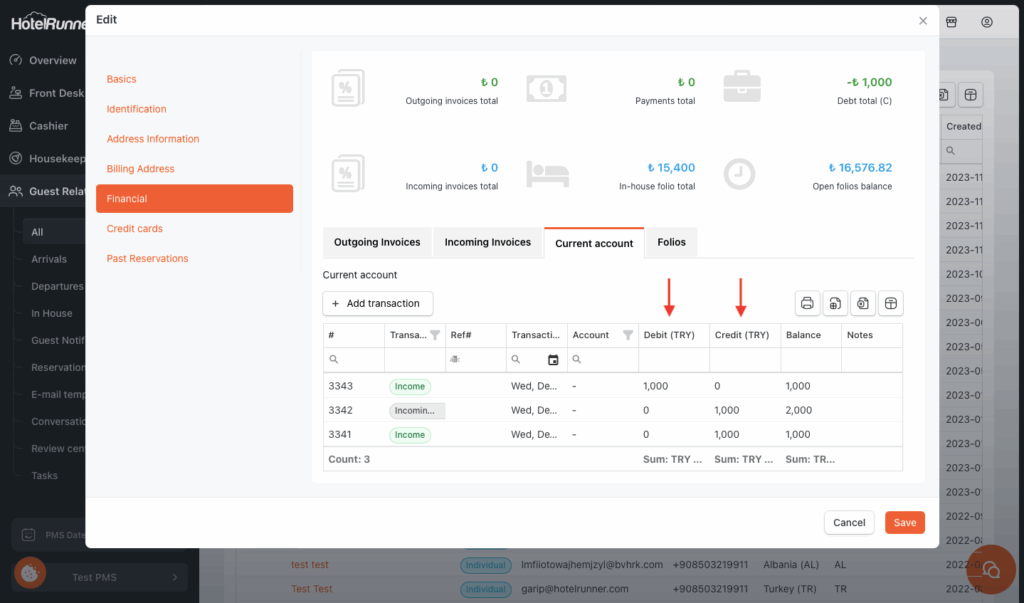
Task: Open the Account column filter funnel
Action: pyautogui.click(x=628, y=335)
